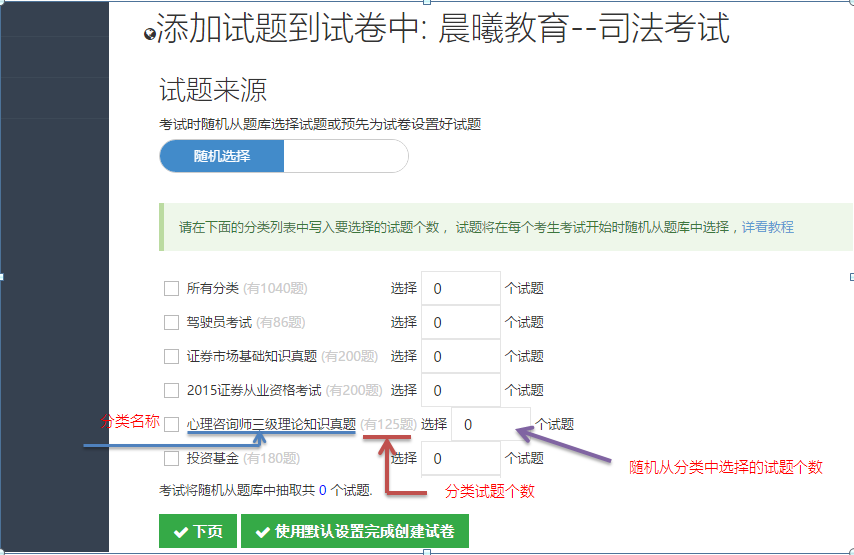Click the globe icon before the page title
This screenshot has width=854, height=555.
point(149,35)
